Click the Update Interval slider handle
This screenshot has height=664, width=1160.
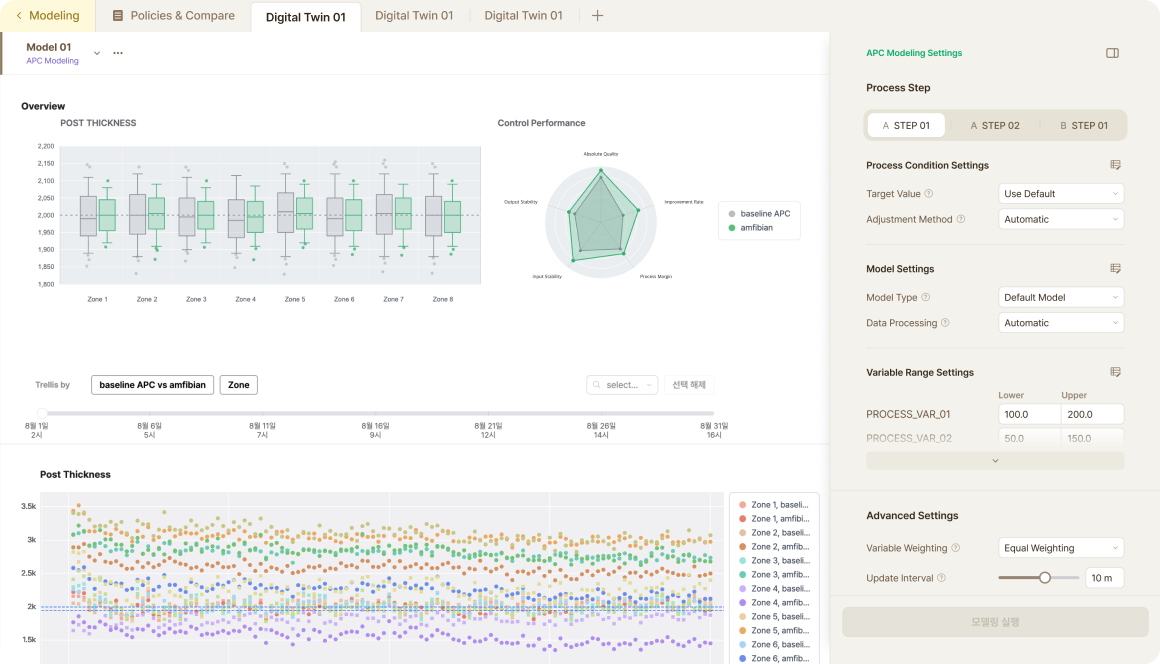1045,577
